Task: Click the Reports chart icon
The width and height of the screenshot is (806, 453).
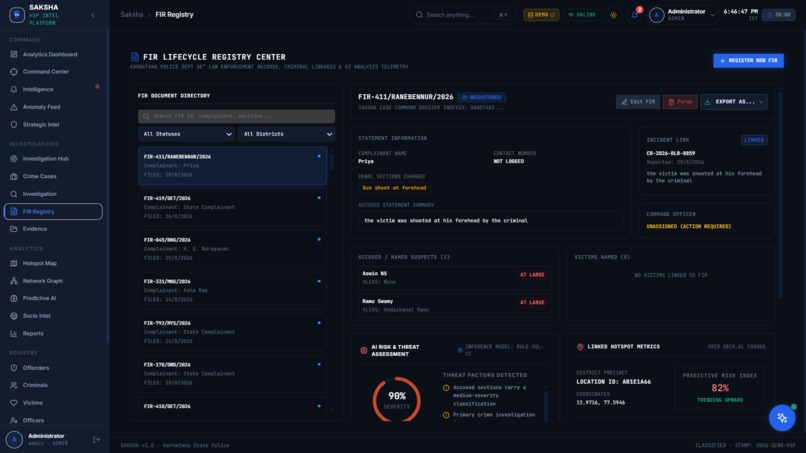Action: pyautogui.click(x=14, y=333)
